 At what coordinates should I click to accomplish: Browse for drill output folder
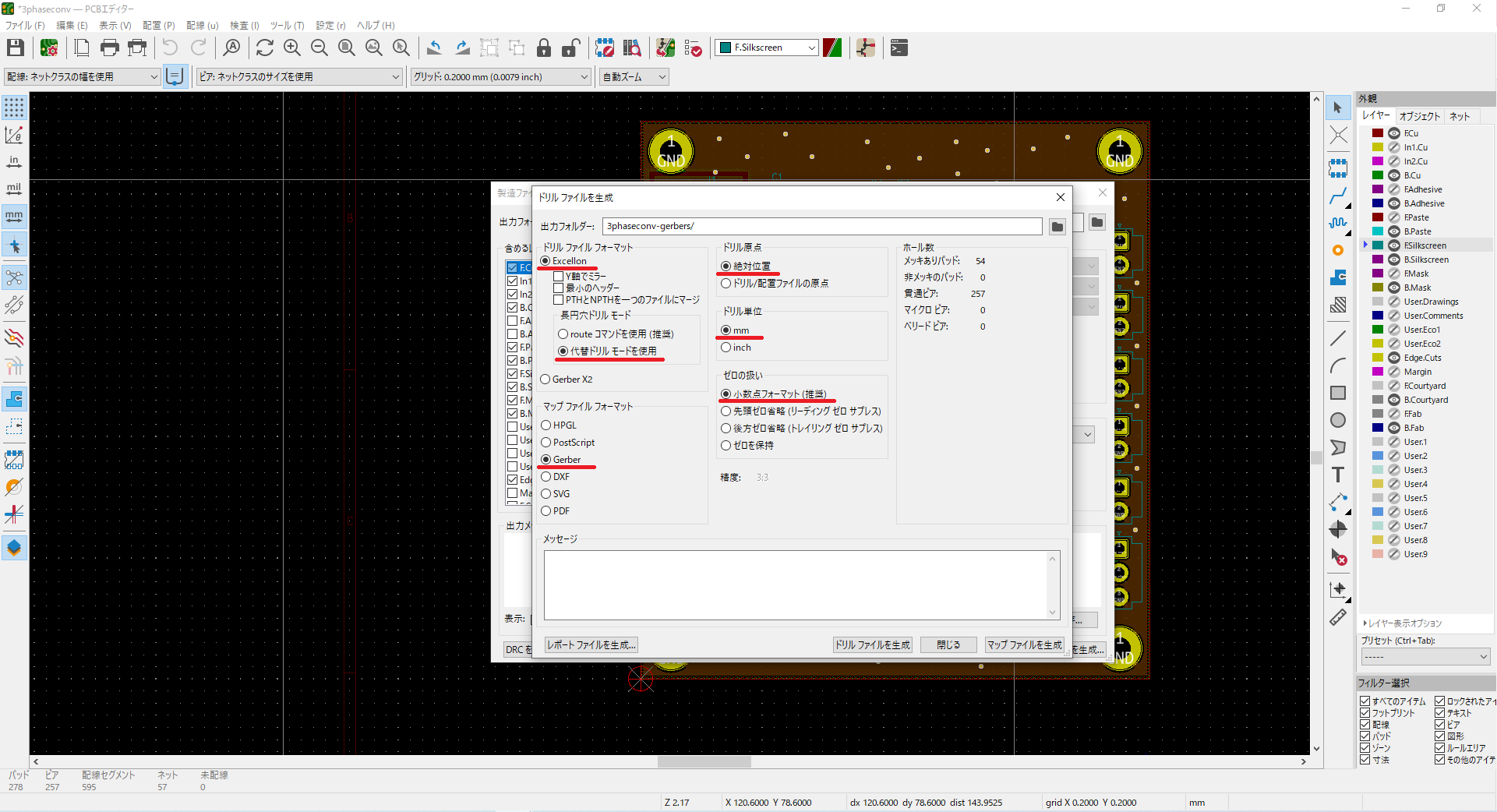[1057, 227]
